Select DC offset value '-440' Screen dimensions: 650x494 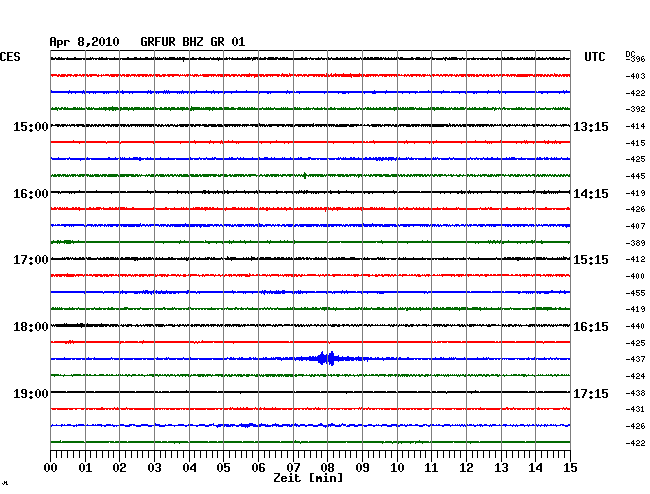coord(635,326)
